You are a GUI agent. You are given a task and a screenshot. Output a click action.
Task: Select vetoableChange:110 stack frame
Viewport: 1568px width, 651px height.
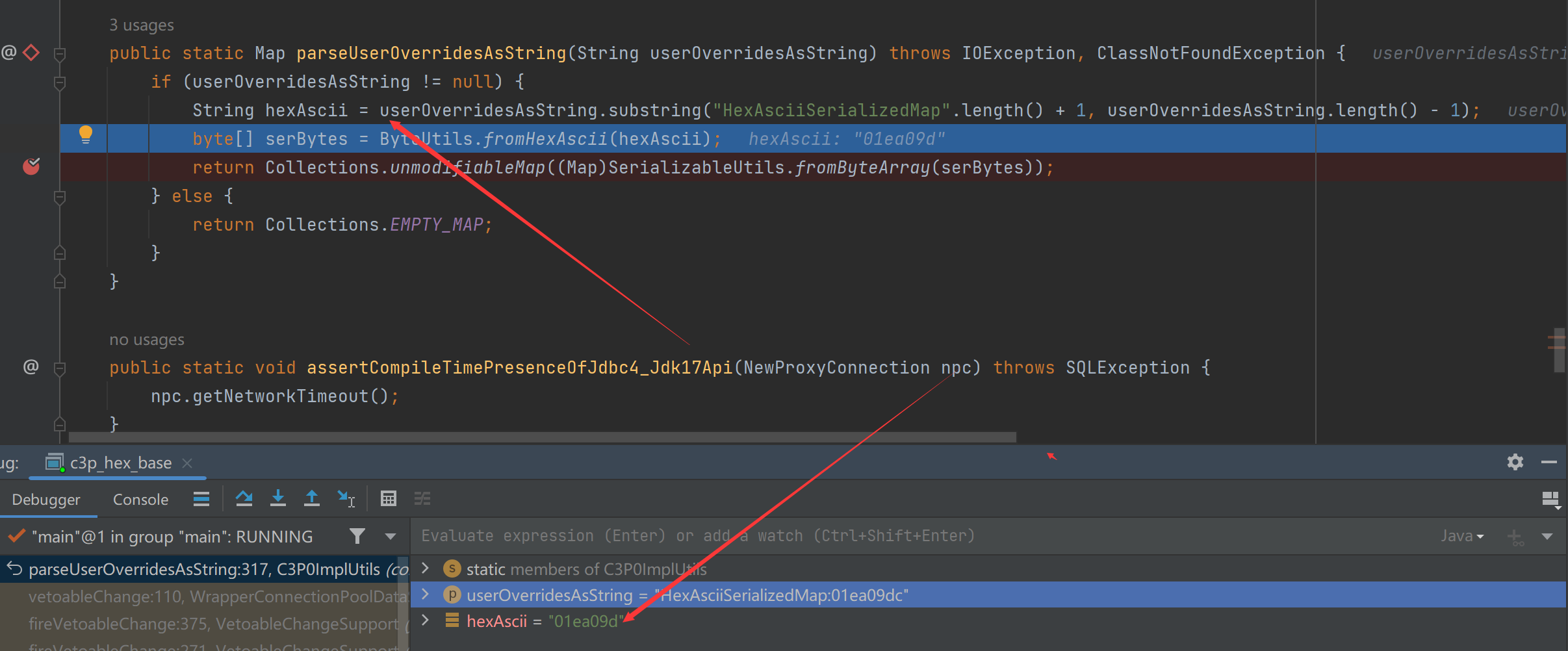tap(214, 596)
